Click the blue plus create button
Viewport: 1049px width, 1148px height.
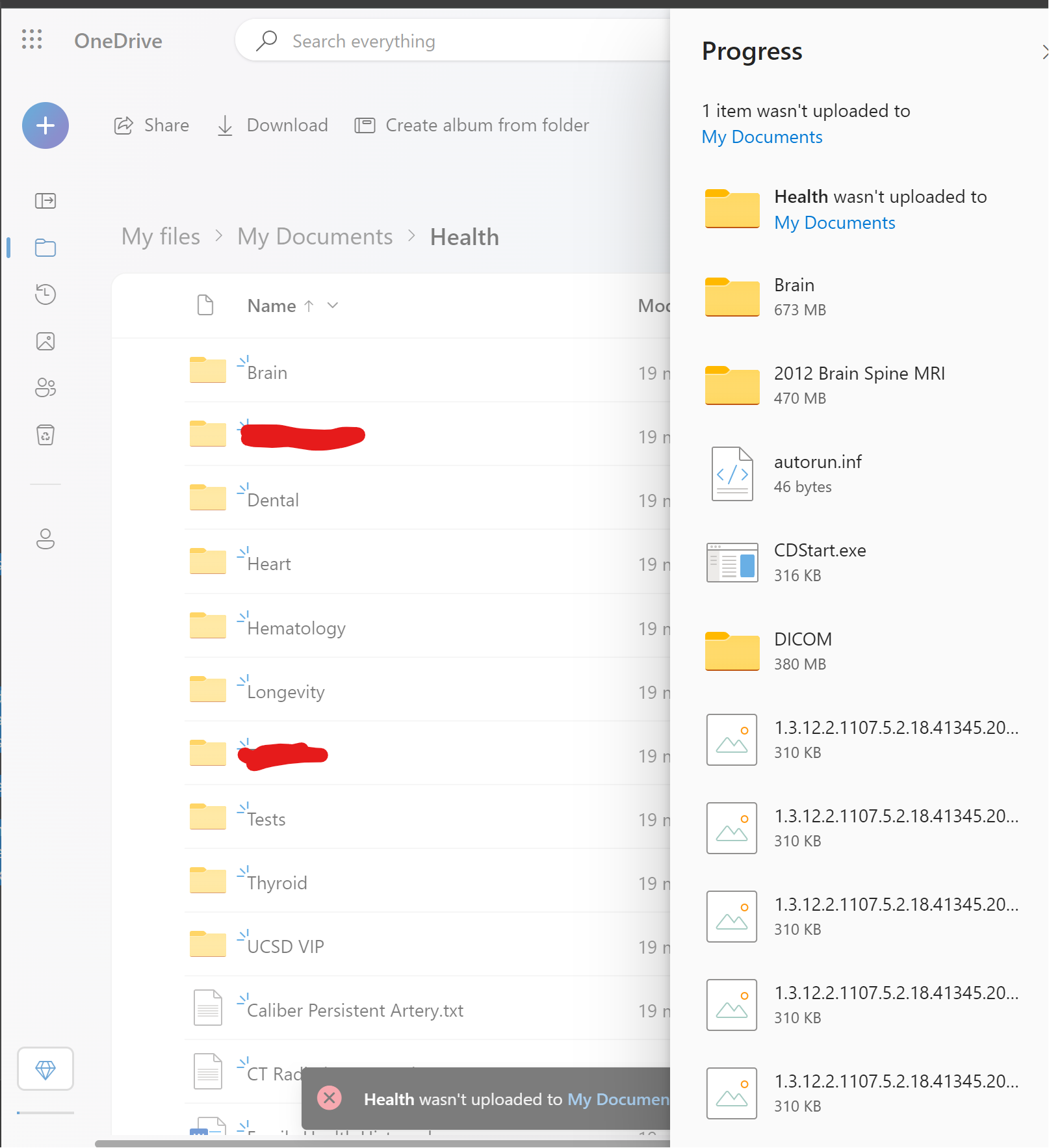click(x=45, y=125)
